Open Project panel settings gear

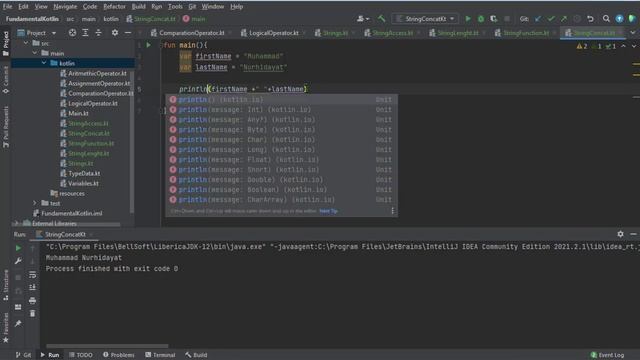[x=115, y=33]
